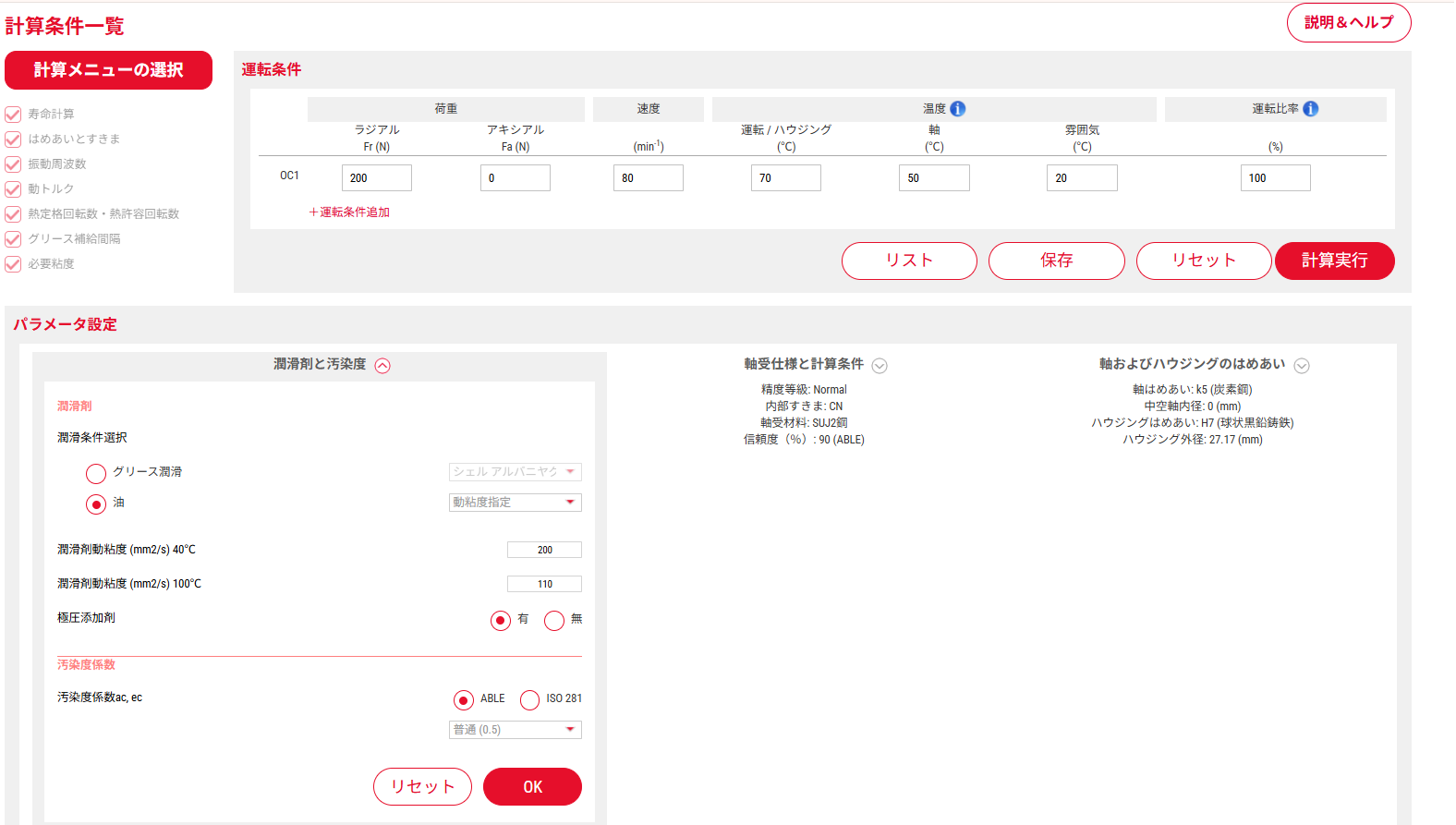This screenshot has width=1456, height=825.
Task: Open 説明＆ヘルプ
Action: click(1348, 23)
